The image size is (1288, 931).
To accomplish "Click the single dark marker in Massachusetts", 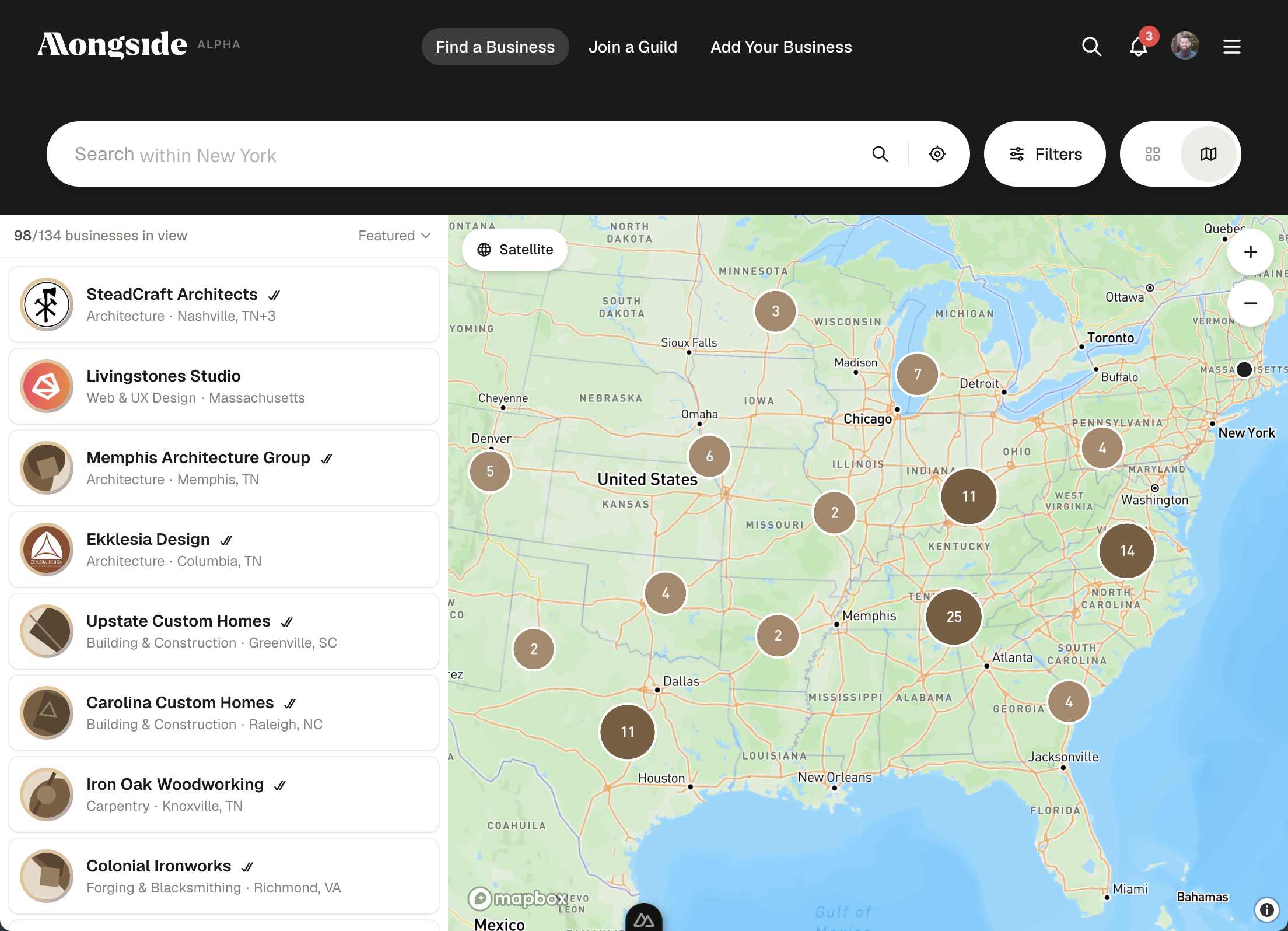I will tap(1244, 369).
